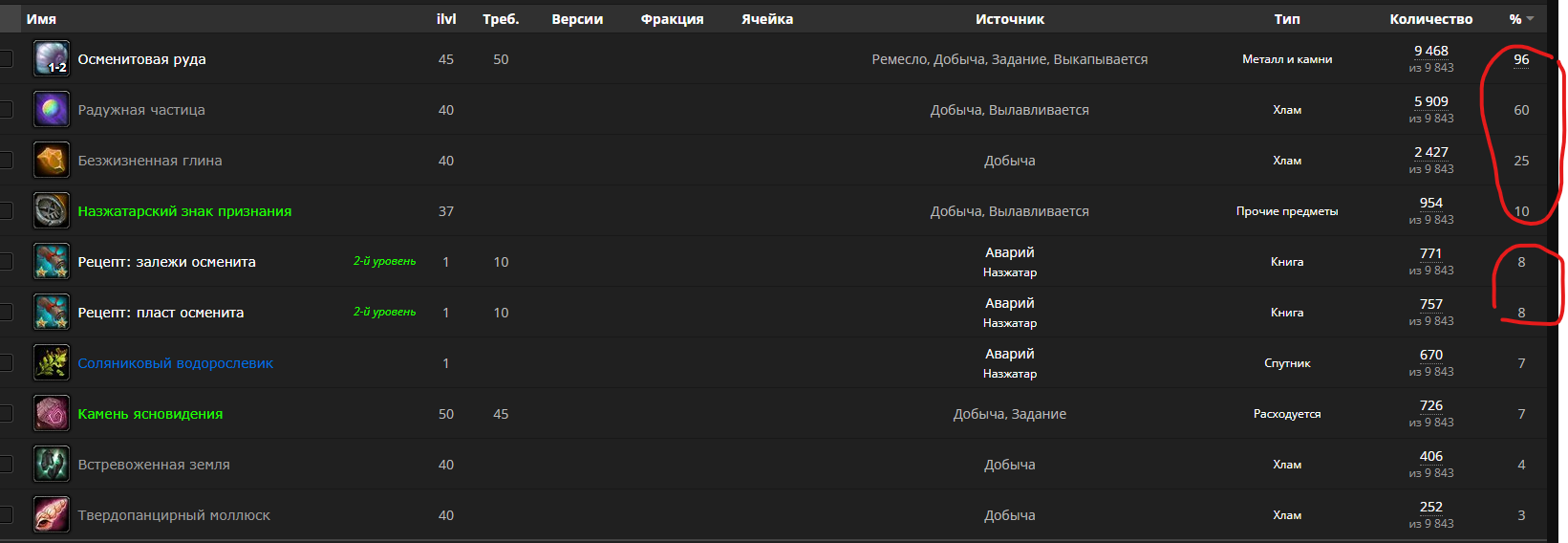The image size is (1568, 543).
Task: Click the Твердопанцирный моллюск icon
Action: (x=52, y=515)
